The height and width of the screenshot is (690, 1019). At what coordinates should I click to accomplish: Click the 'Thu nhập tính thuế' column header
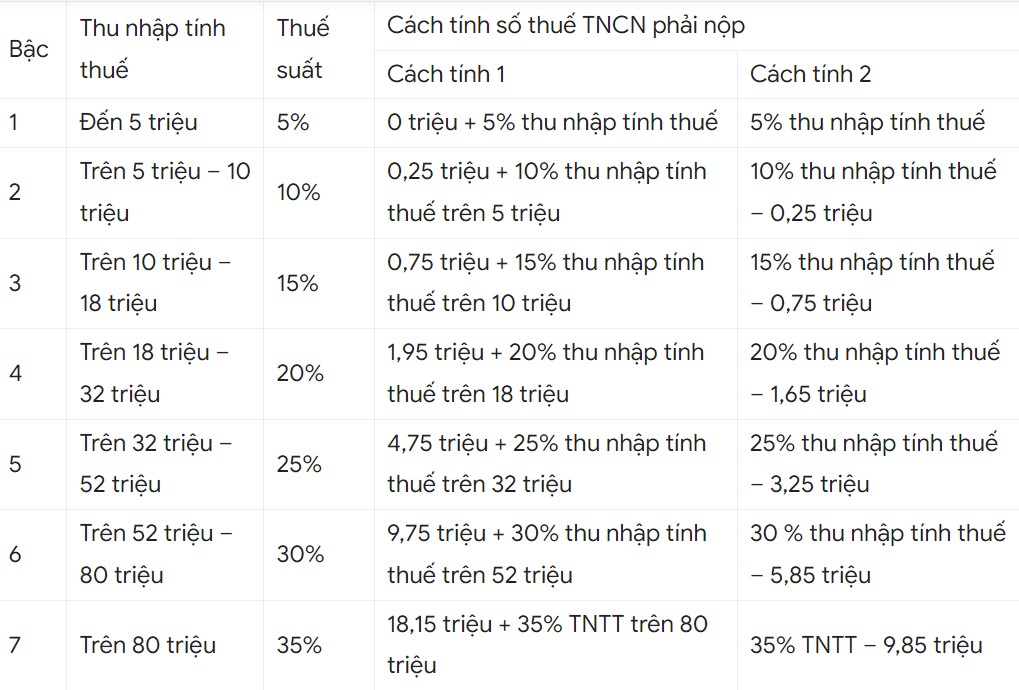click(153, 49)
